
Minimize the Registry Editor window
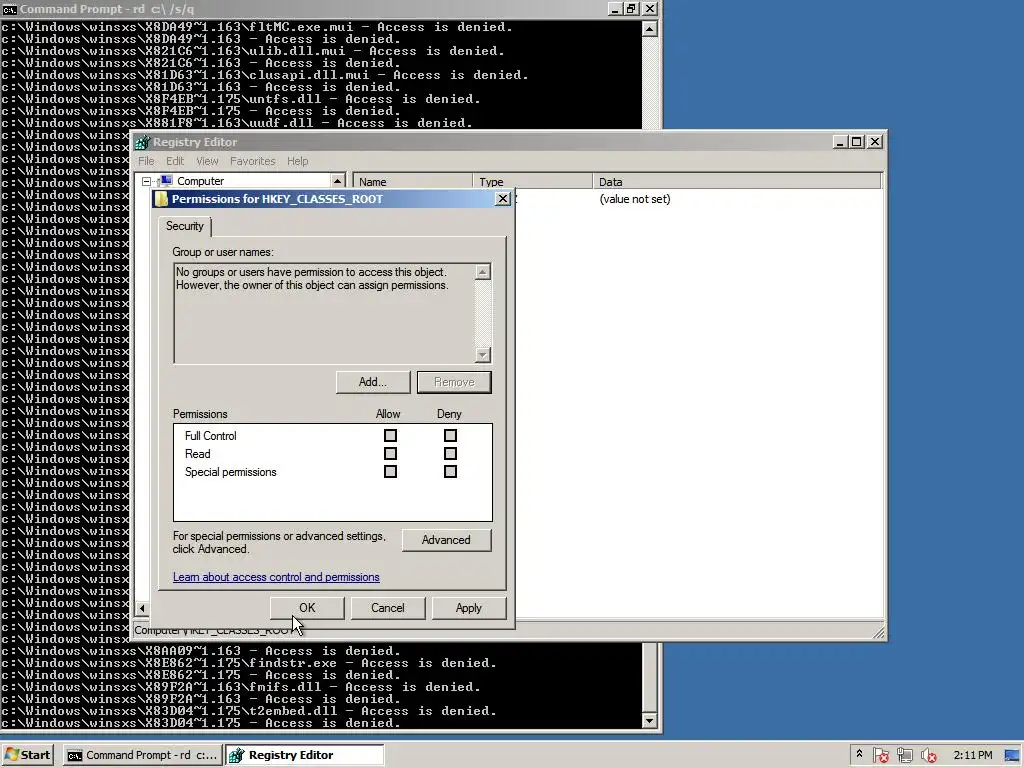840,142
